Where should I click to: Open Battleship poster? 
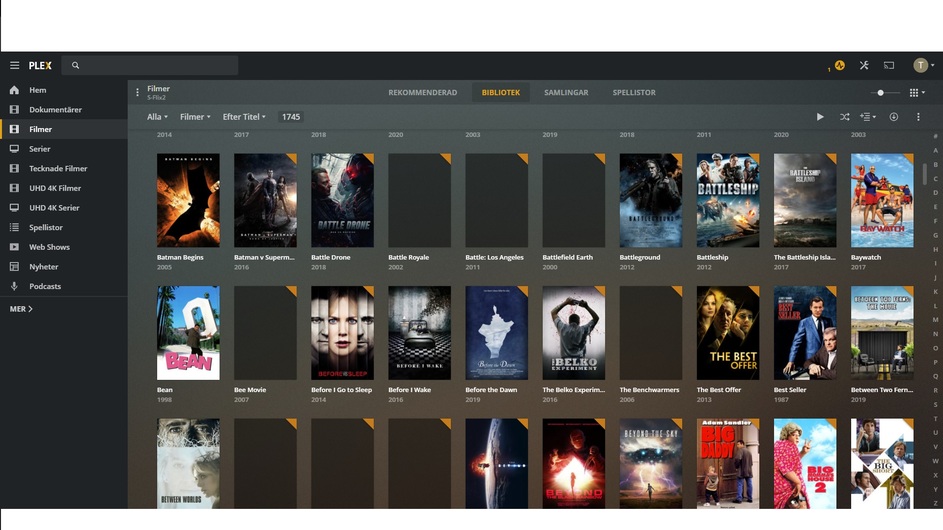(x=728, y=200)
